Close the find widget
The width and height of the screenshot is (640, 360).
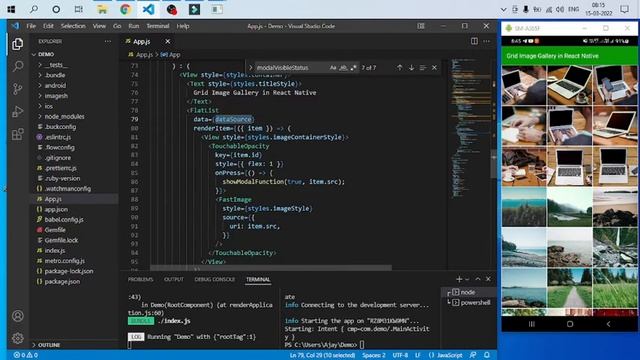pyautogui.click(x=434, y=68)
